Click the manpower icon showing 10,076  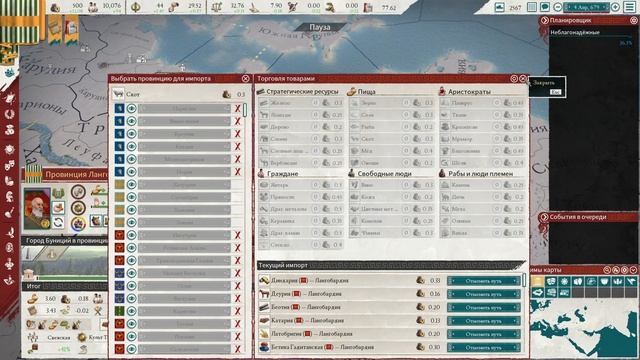[93, 7]
